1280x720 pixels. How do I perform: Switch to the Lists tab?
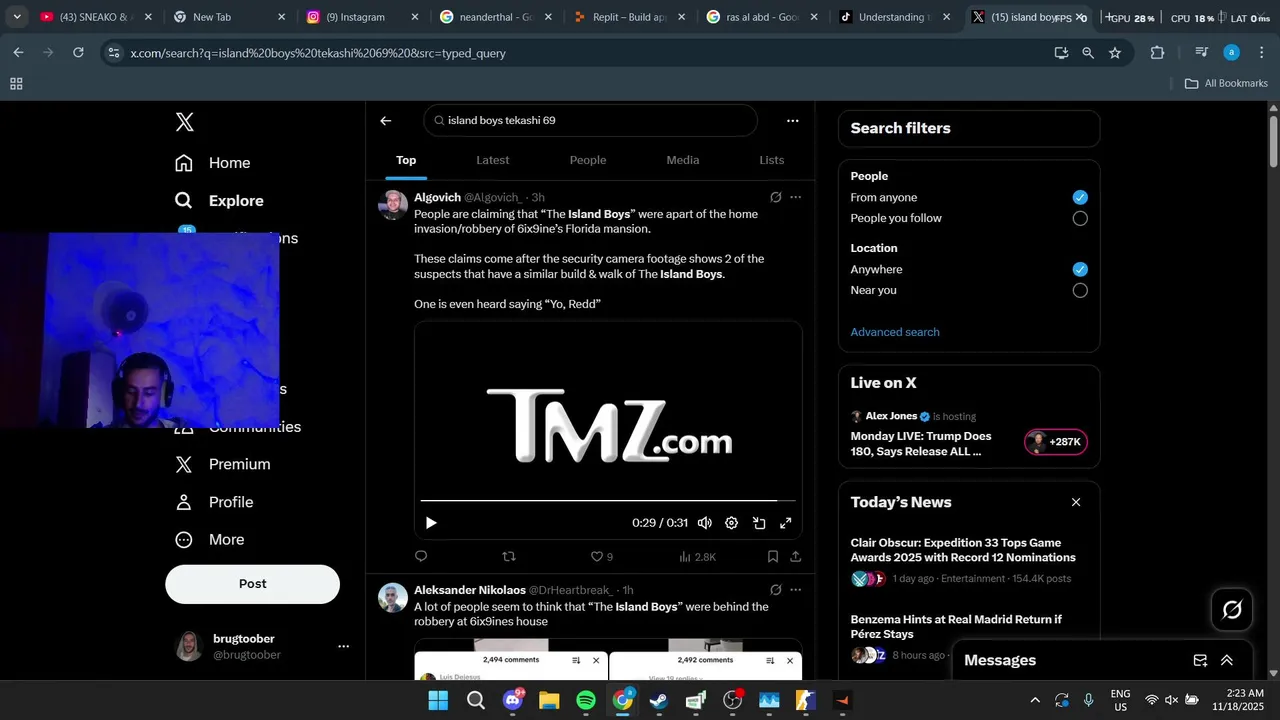click(772, 160)
